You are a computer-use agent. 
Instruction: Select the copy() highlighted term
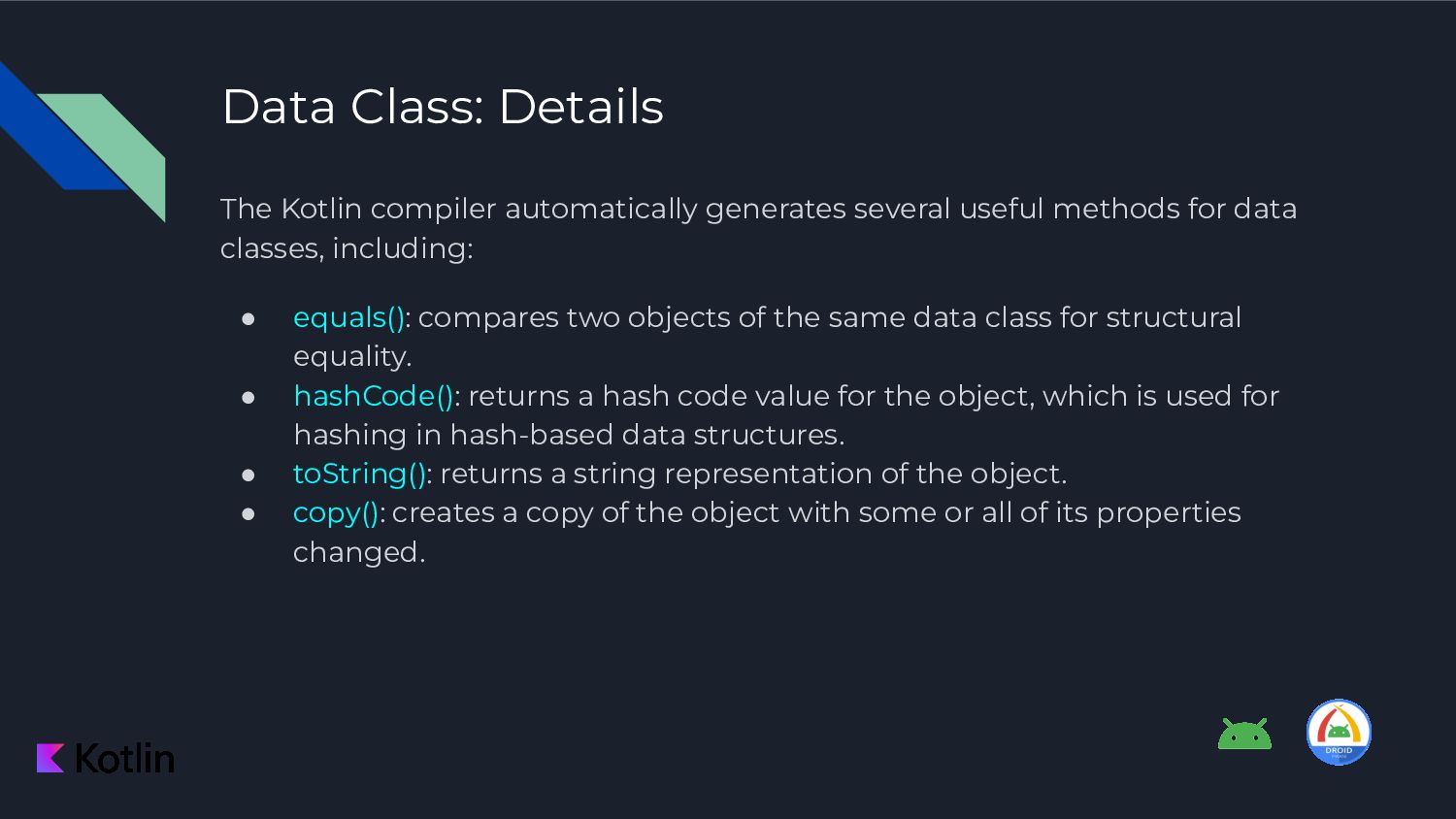[336, 513]
